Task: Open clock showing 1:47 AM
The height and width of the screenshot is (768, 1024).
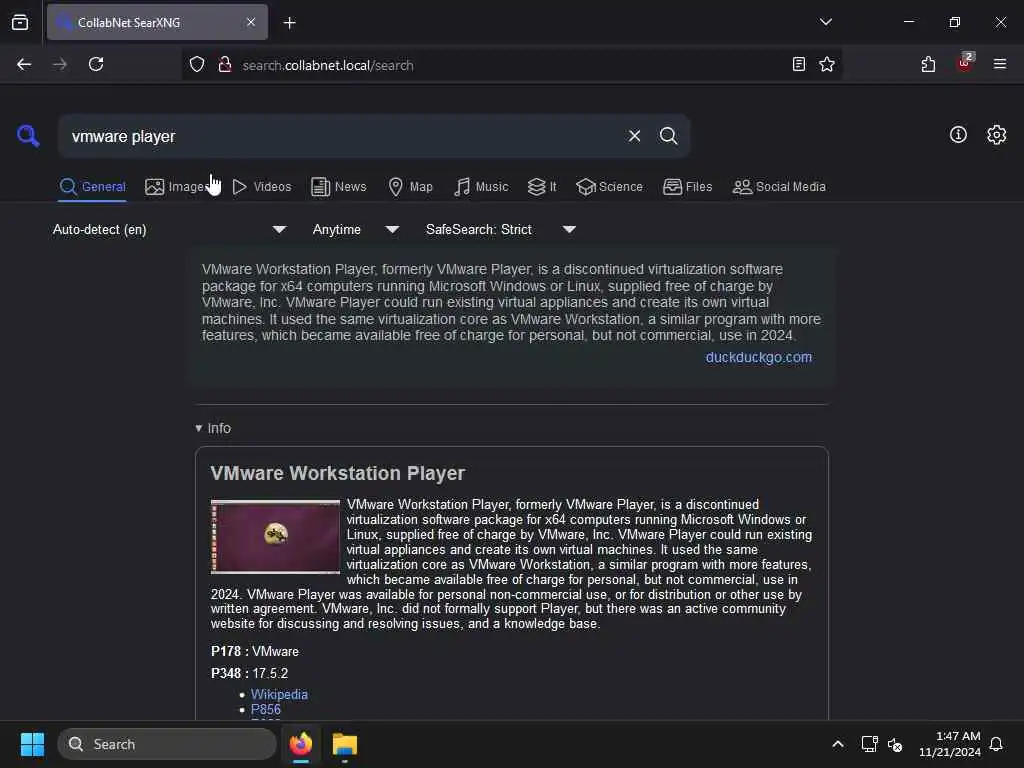Action: tap(950, 744)
